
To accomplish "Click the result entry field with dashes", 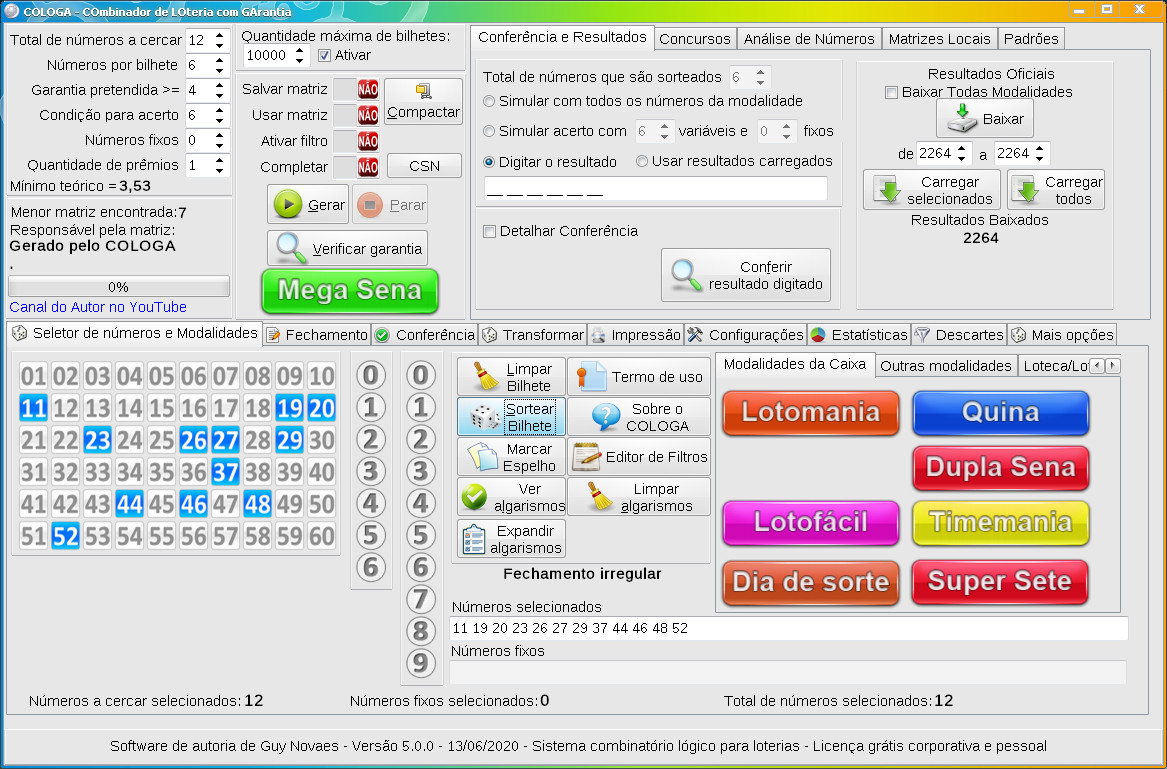I will click(656, 188).
